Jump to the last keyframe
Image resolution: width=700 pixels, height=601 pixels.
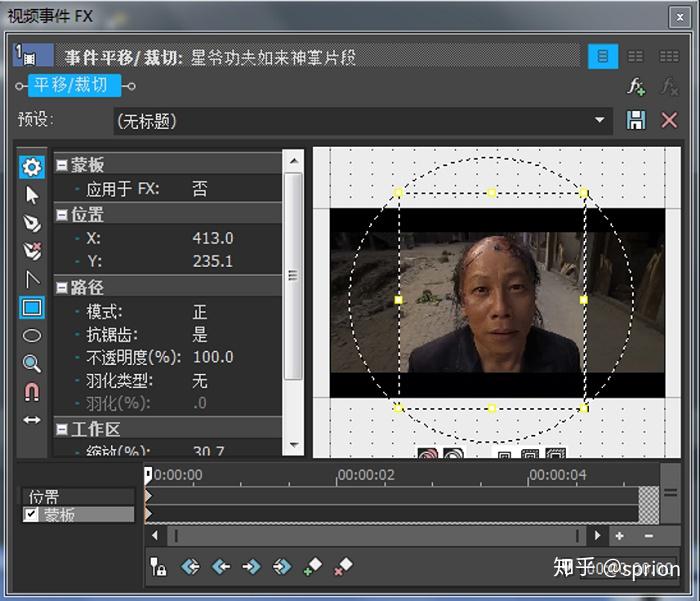(282, 567)
